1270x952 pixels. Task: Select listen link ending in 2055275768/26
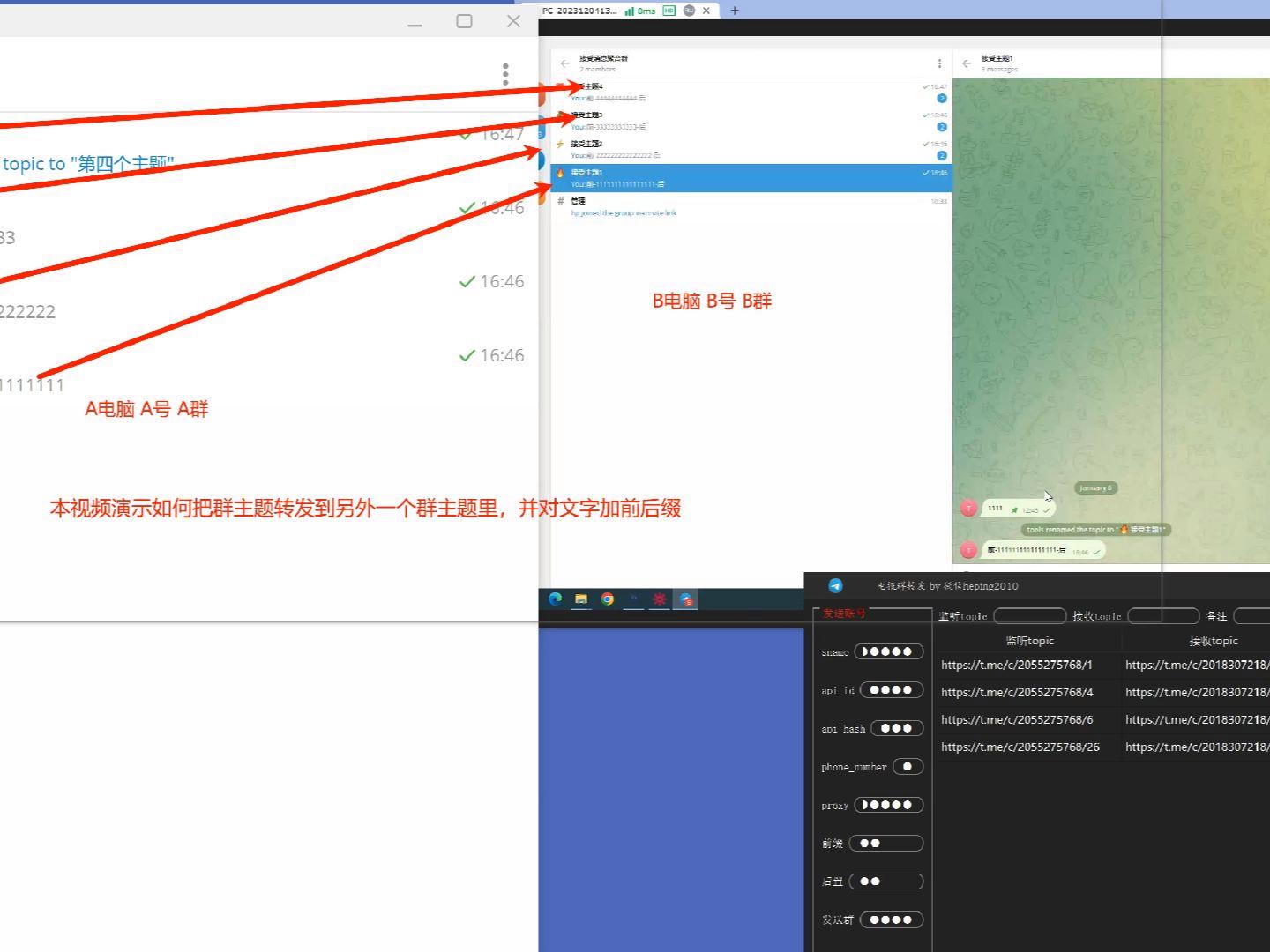click(x=1020, y=747)
